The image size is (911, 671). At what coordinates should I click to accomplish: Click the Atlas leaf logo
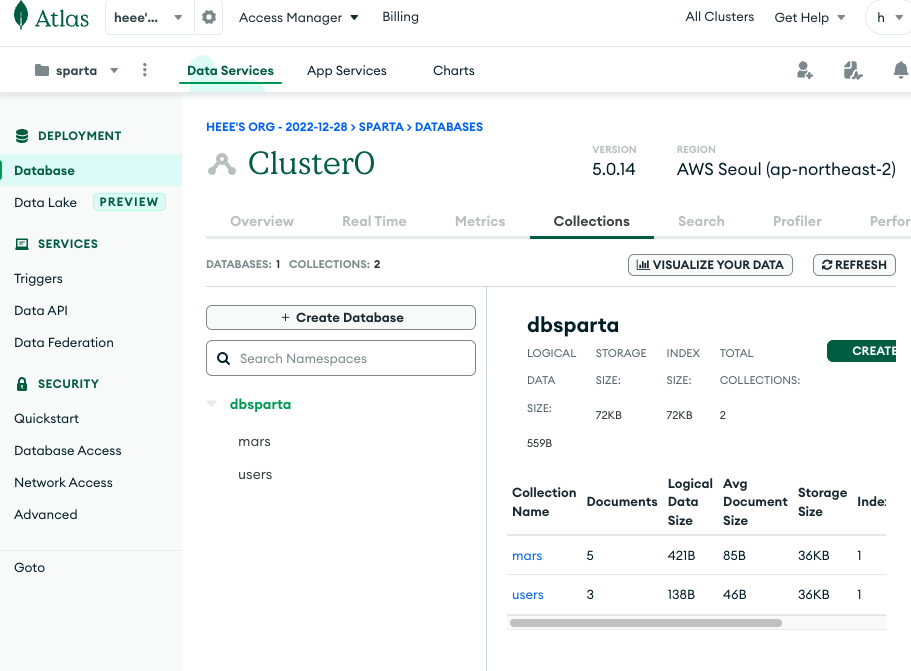pos(21,16)
